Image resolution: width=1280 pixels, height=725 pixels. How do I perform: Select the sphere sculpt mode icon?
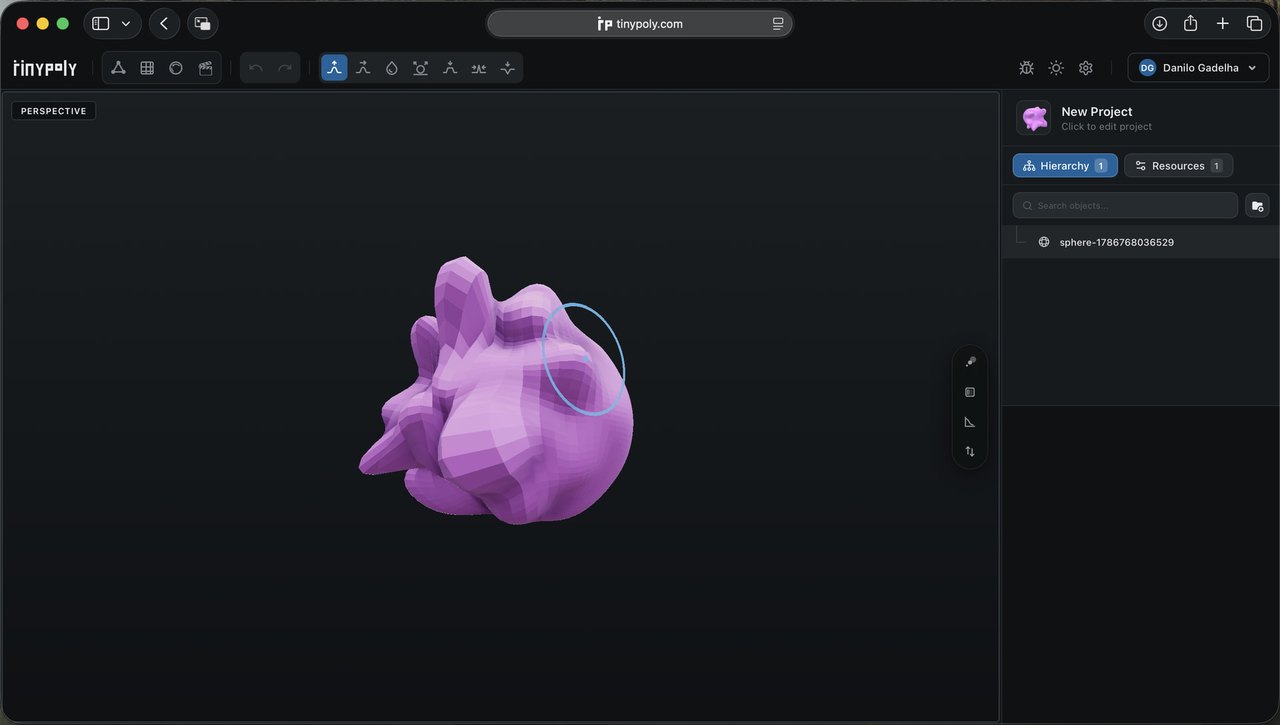176,68
